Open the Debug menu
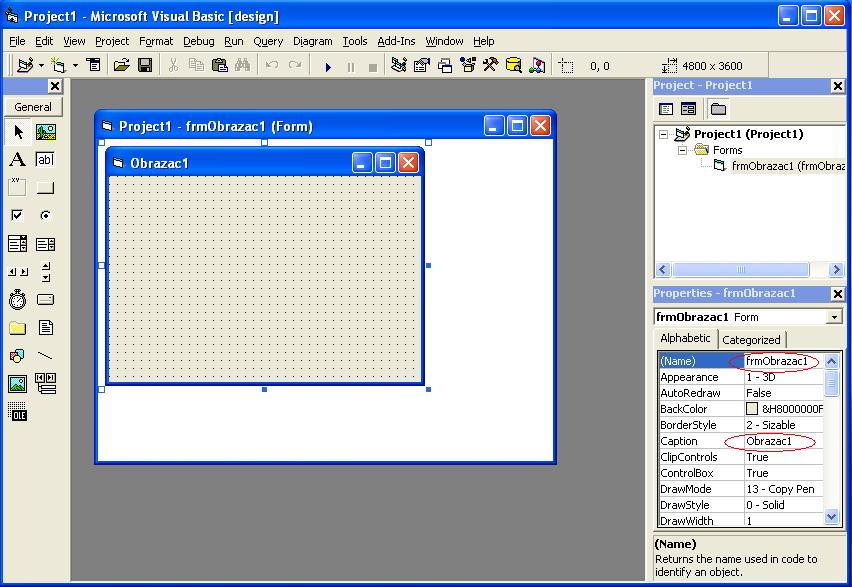The image size is (852, 587). (198, 41)
